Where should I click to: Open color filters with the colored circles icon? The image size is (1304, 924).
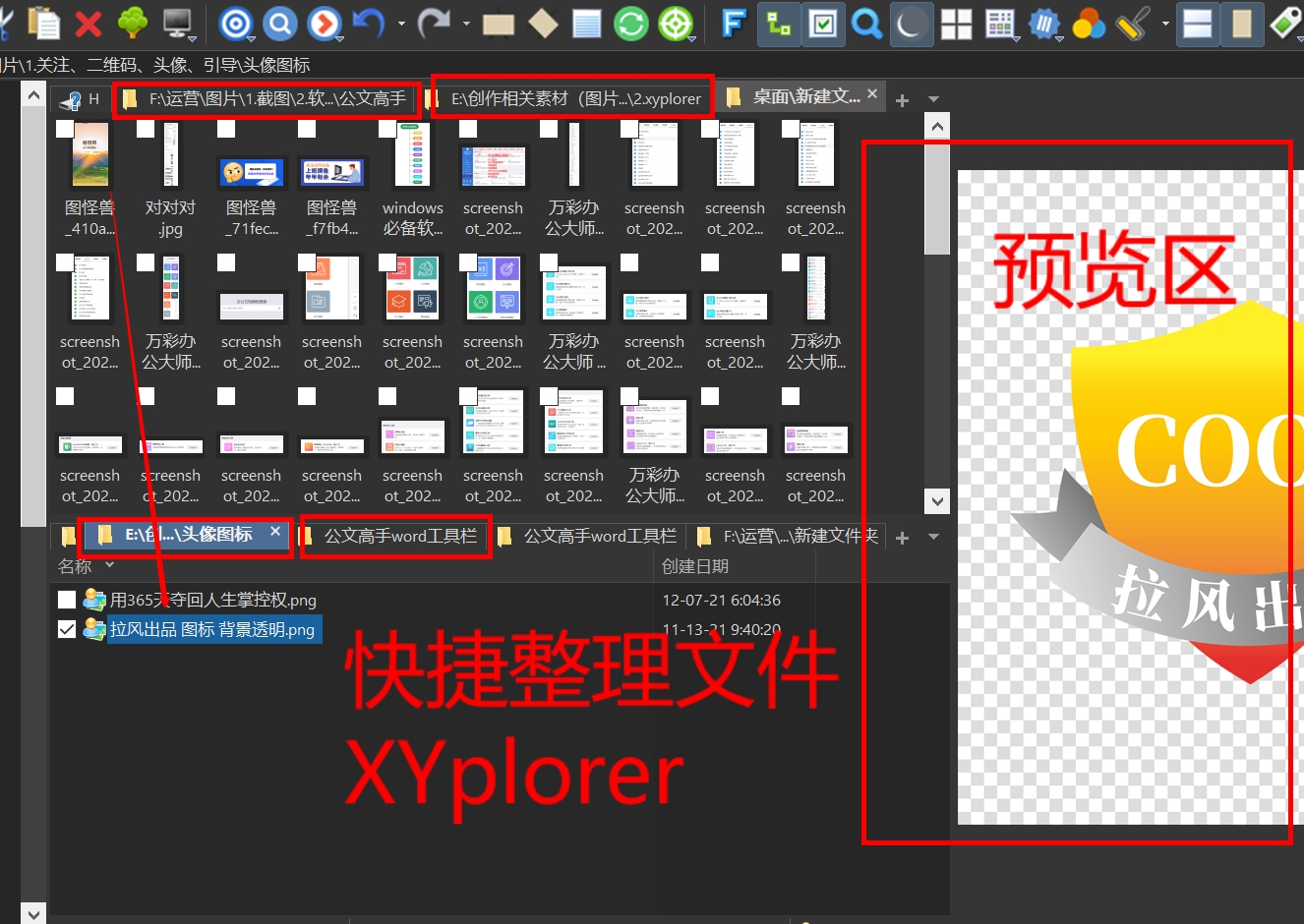[1089, 25]
